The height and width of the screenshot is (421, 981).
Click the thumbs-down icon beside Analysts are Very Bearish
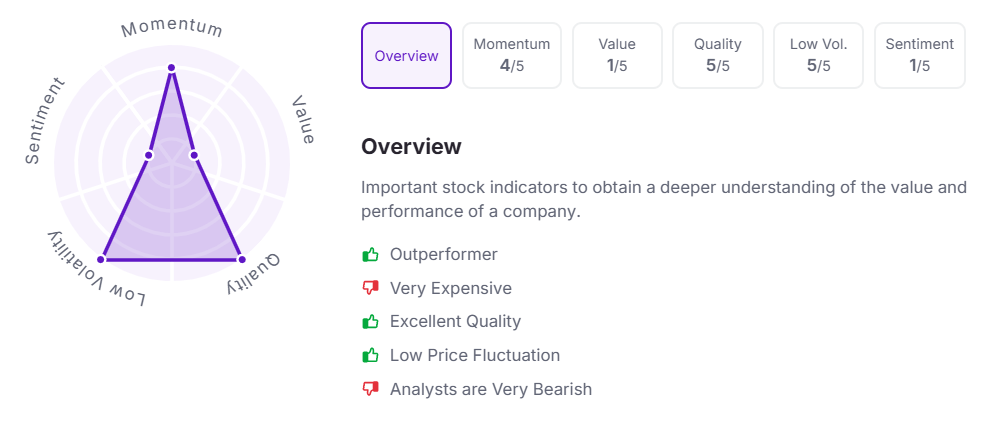click(370, 389)
